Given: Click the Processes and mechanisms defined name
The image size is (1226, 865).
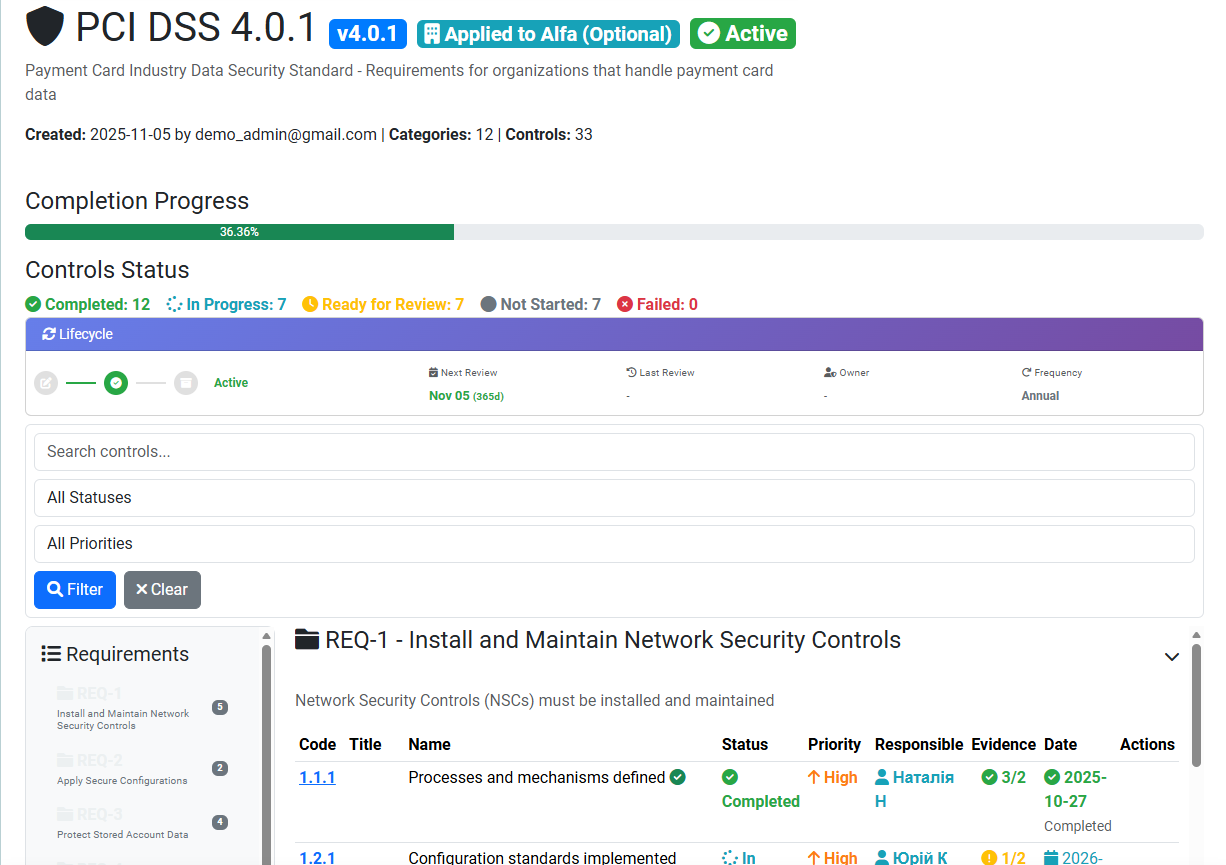Looking at the screenshot, I should coord(537,777).
